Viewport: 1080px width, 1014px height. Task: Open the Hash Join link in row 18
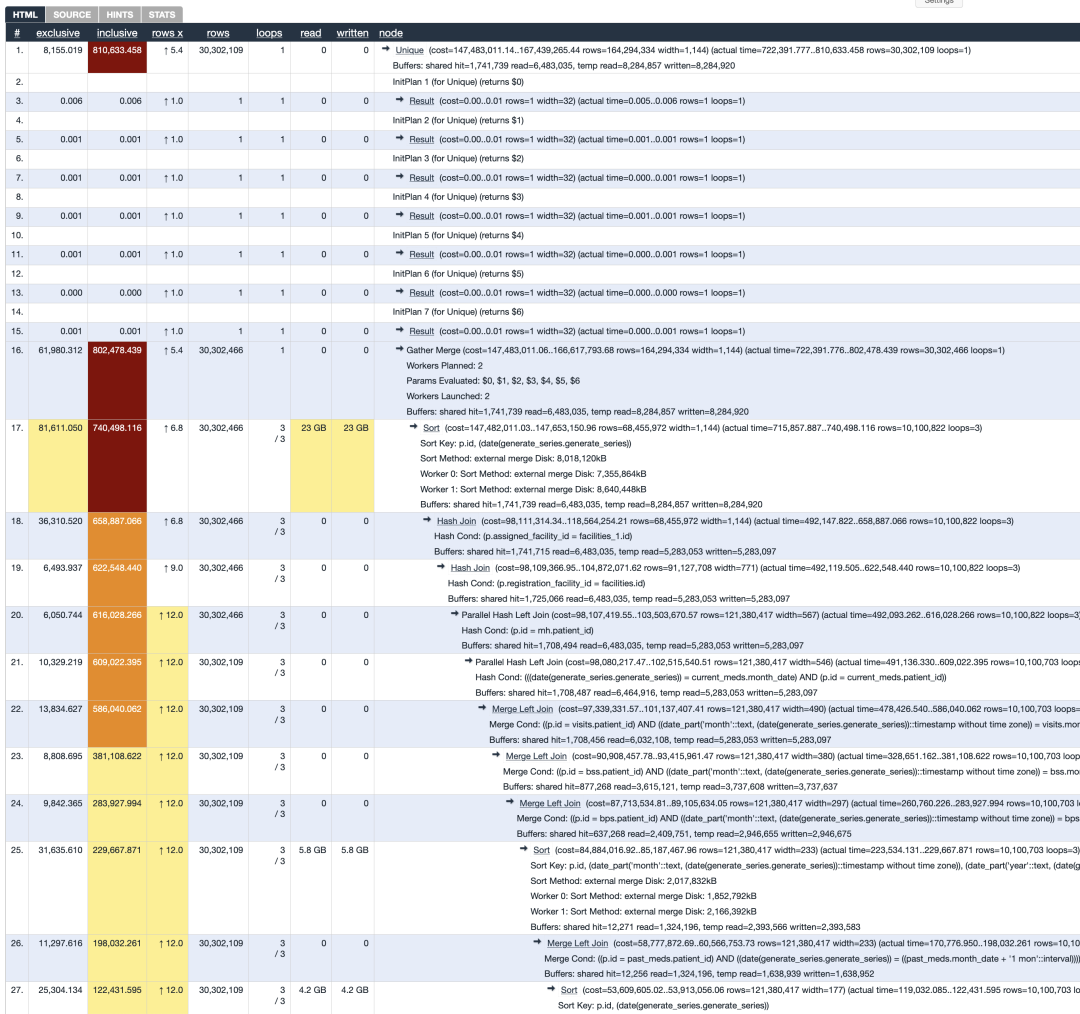pos(456,521)
